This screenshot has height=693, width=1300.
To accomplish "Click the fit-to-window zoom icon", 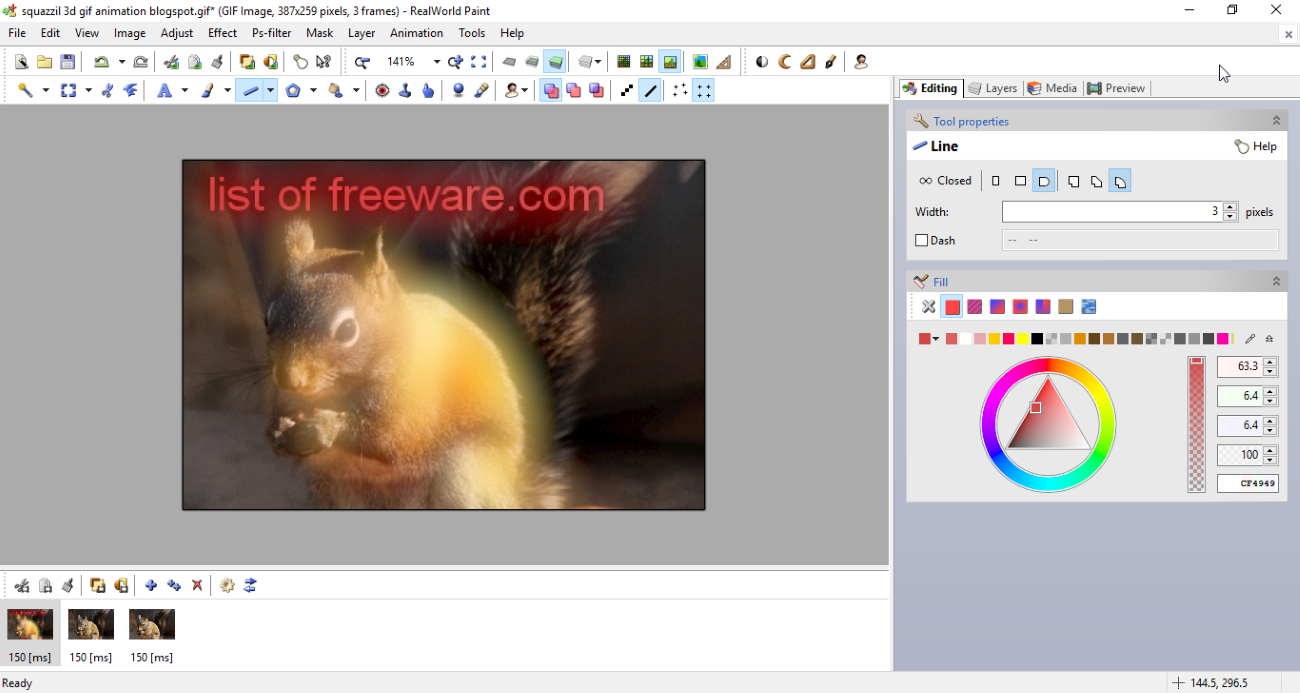I will pyautogui.click(x=478, y=62).
